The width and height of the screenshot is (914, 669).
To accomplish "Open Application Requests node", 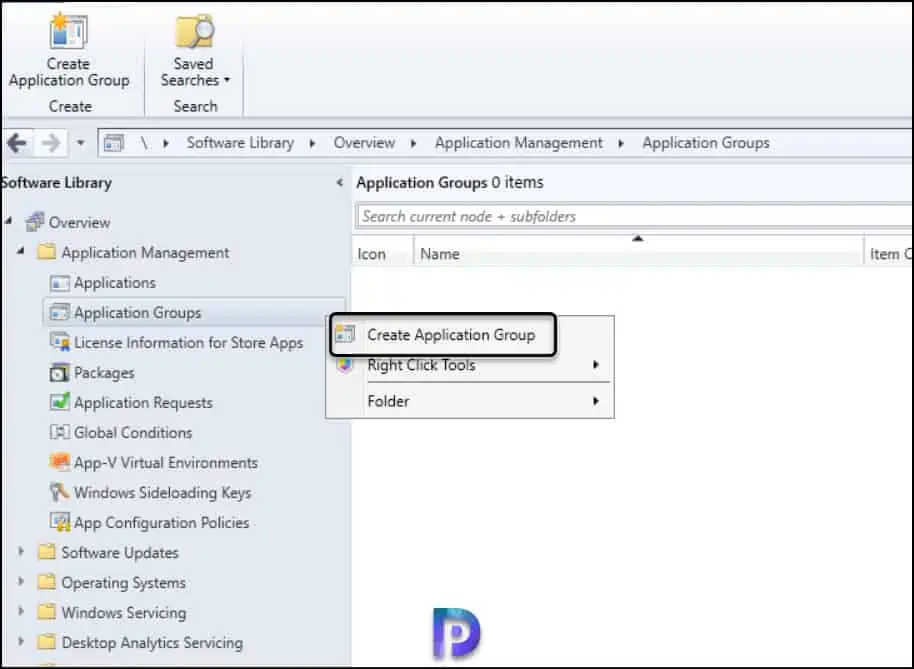I will pos(143,403).
